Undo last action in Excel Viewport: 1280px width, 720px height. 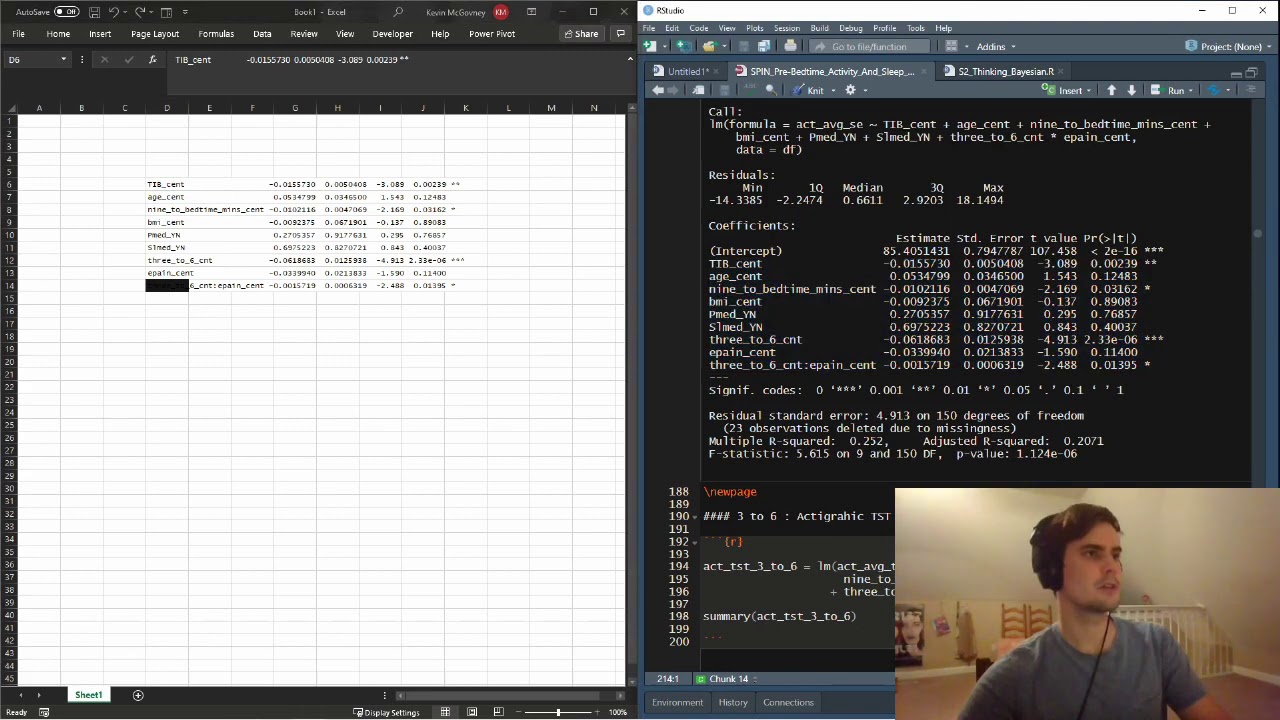(x=113, y=12)
